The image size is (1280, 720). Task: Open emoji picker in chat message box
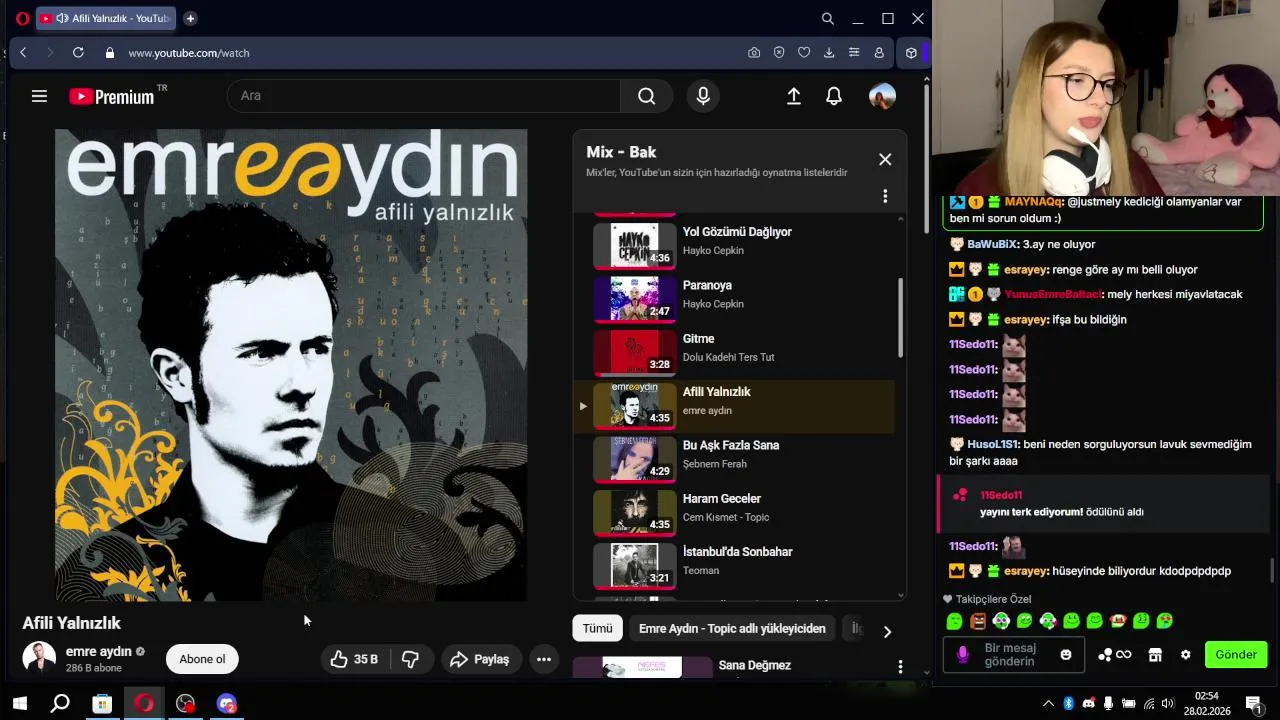[1066, 655]
